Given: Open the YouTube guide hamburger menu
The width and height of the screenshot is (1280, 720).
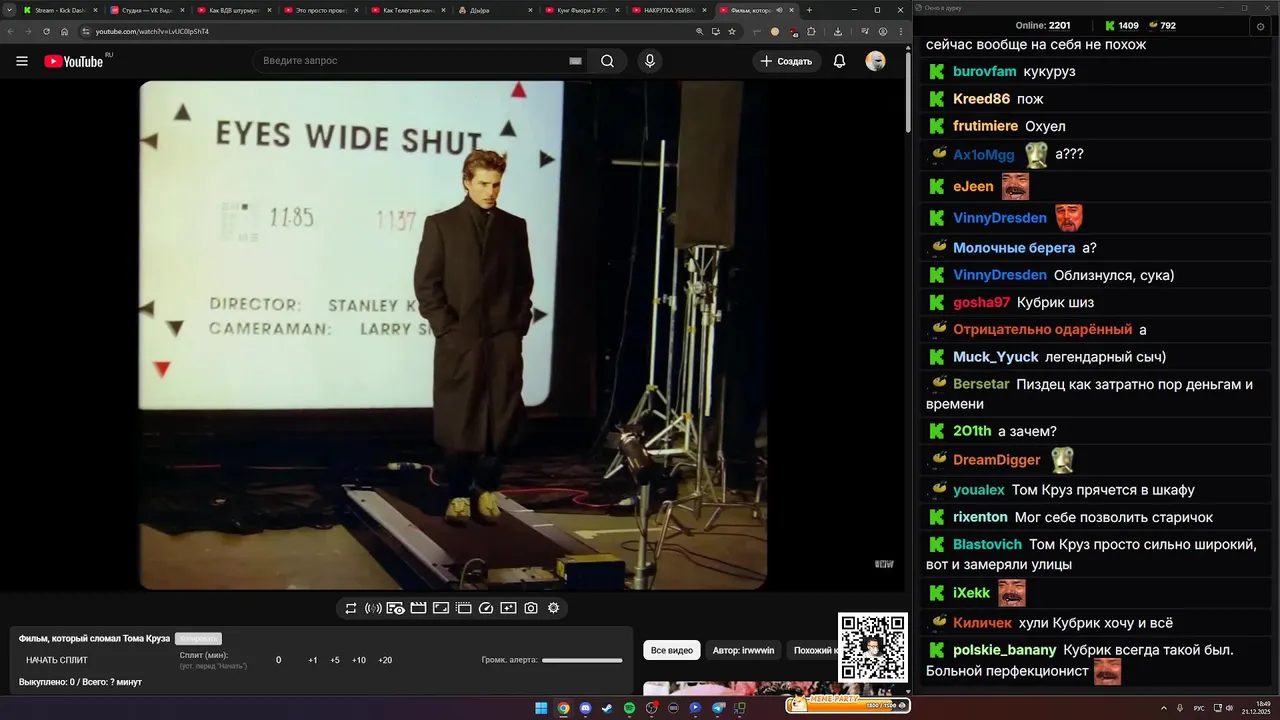Looking at the screenshot, I should pos(22,61).
